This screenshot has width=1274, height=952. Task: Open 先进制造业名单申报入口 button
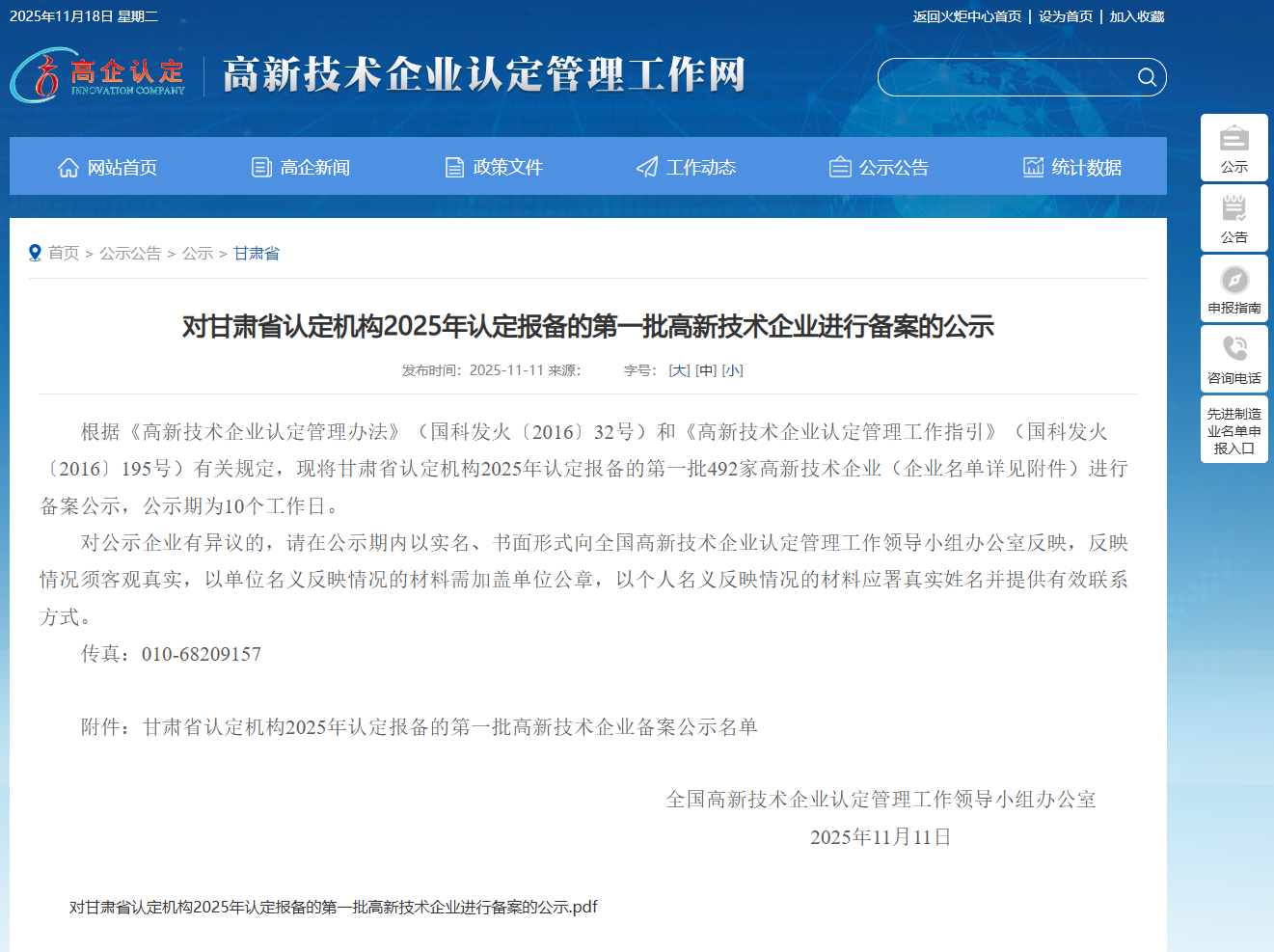click(x=1233, y=430)
